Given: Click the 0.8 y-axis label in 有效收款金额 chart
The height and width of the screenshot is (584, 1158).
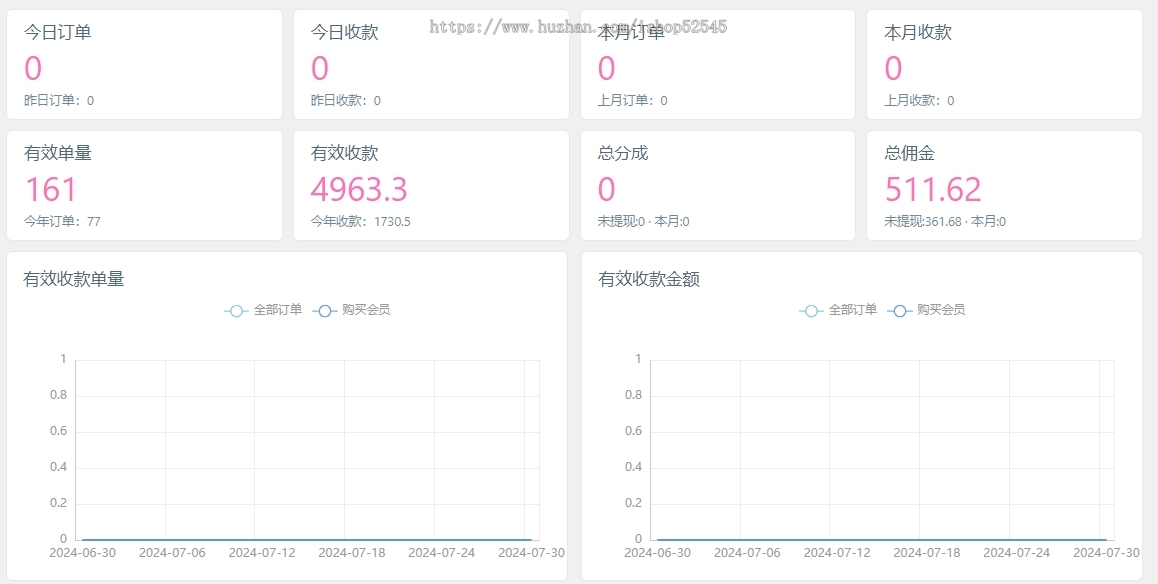Looking at the screenshot, I should pos(633,395).
